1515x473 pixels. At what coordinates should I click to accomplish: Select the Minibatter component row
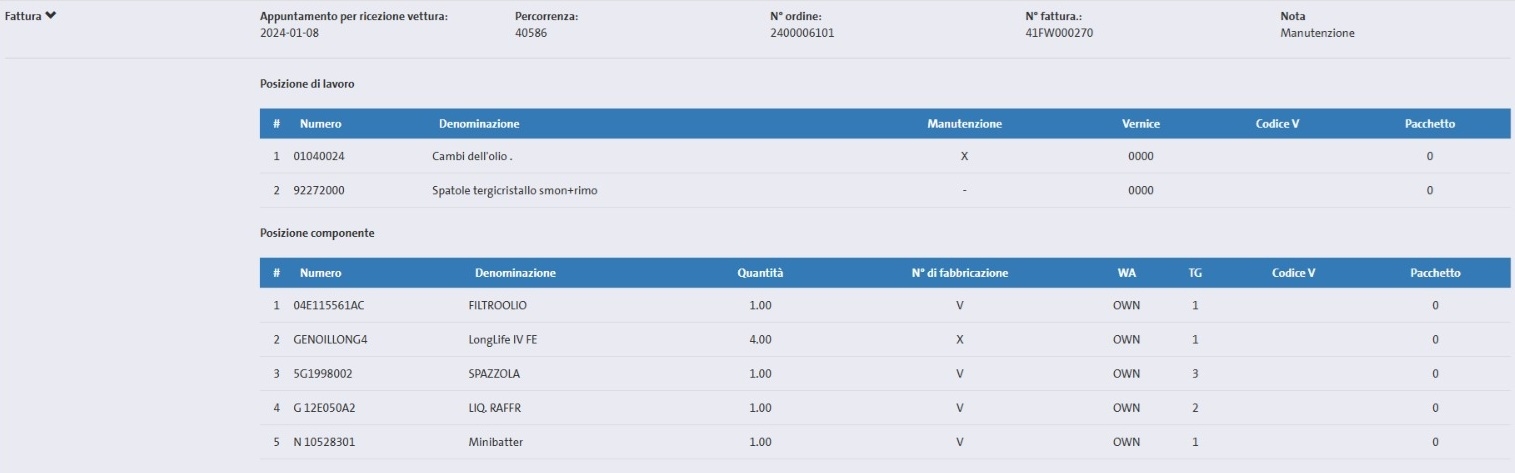[x=885, y=441]
